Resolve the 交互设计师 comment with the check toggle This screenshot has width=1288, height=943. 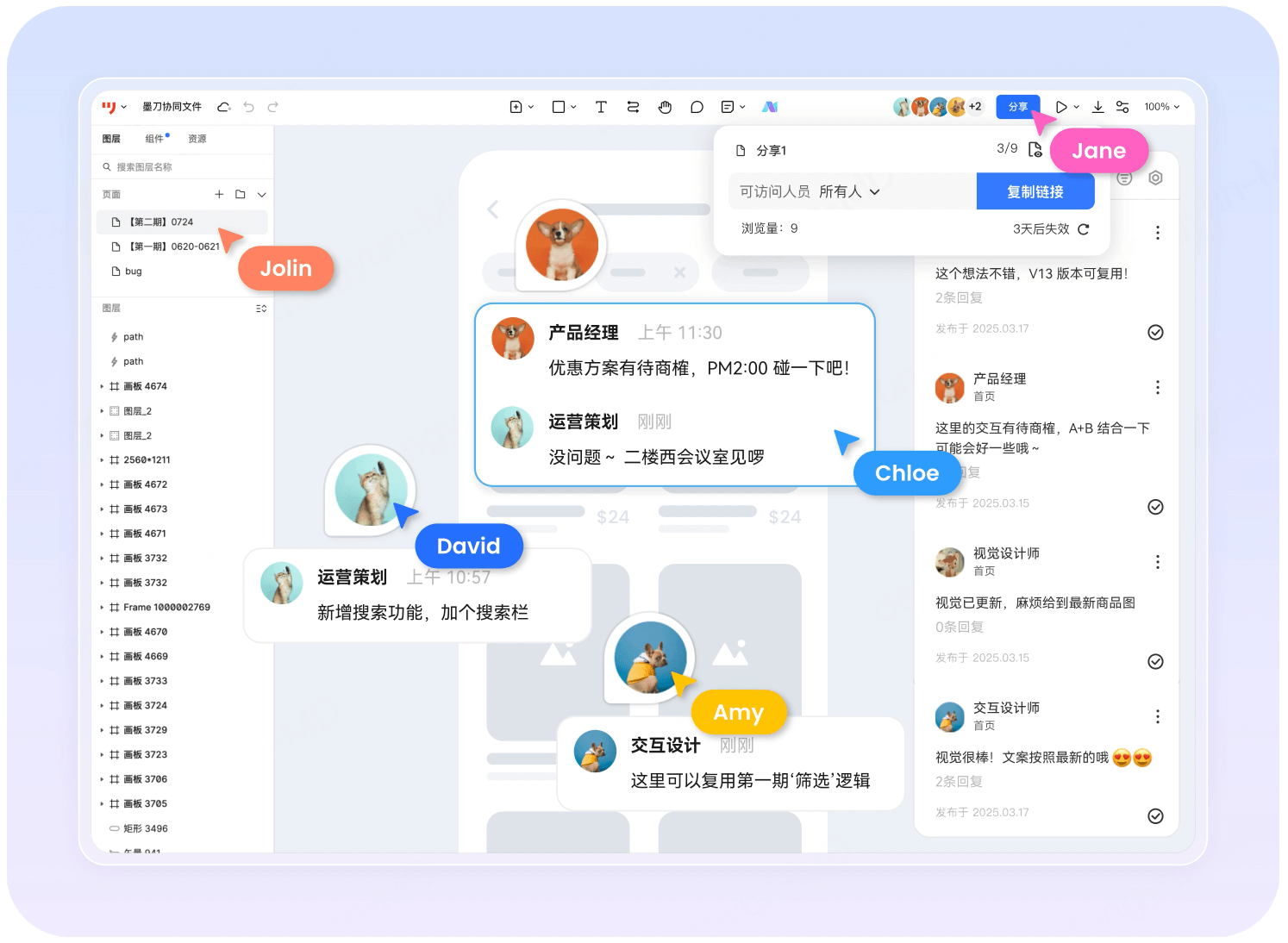coord(1155,815)
